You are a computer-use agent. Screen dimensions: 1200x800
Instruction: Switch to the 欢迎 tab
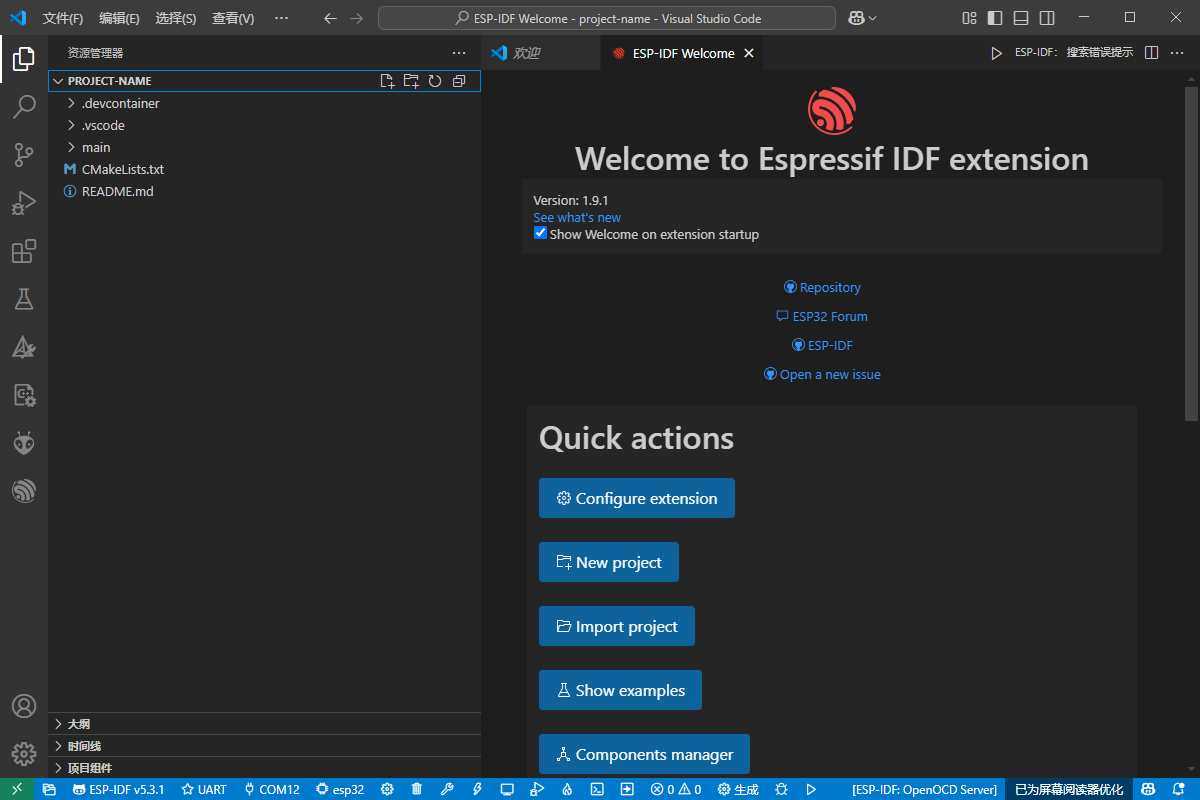[541, 53]
